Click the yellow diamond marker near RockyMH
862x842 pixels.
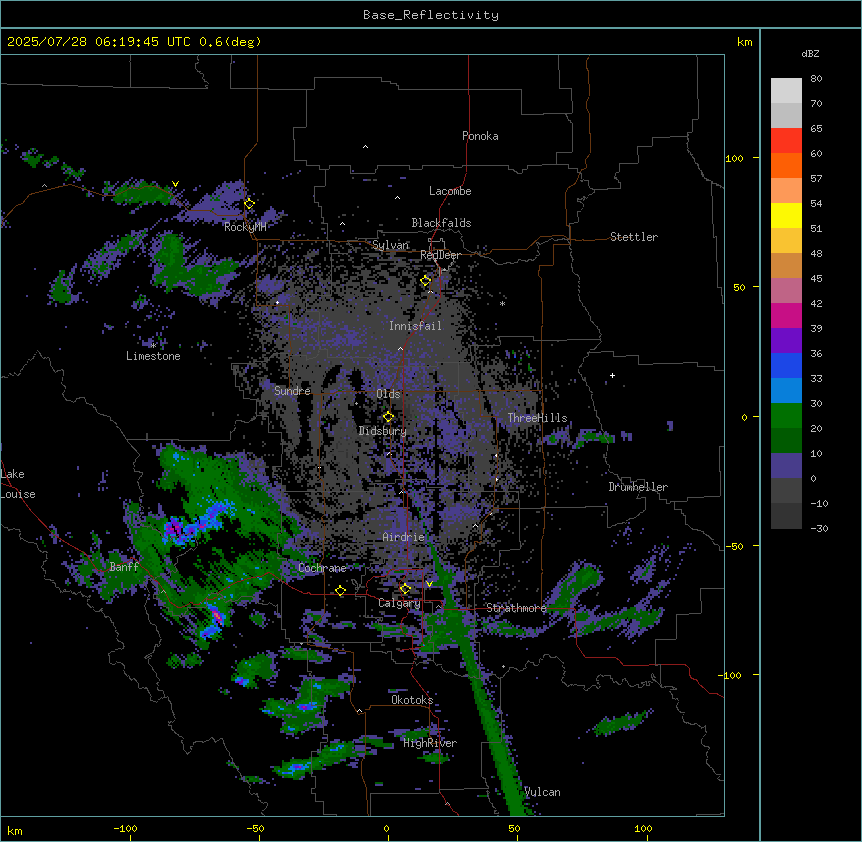[x=249, y=204]
